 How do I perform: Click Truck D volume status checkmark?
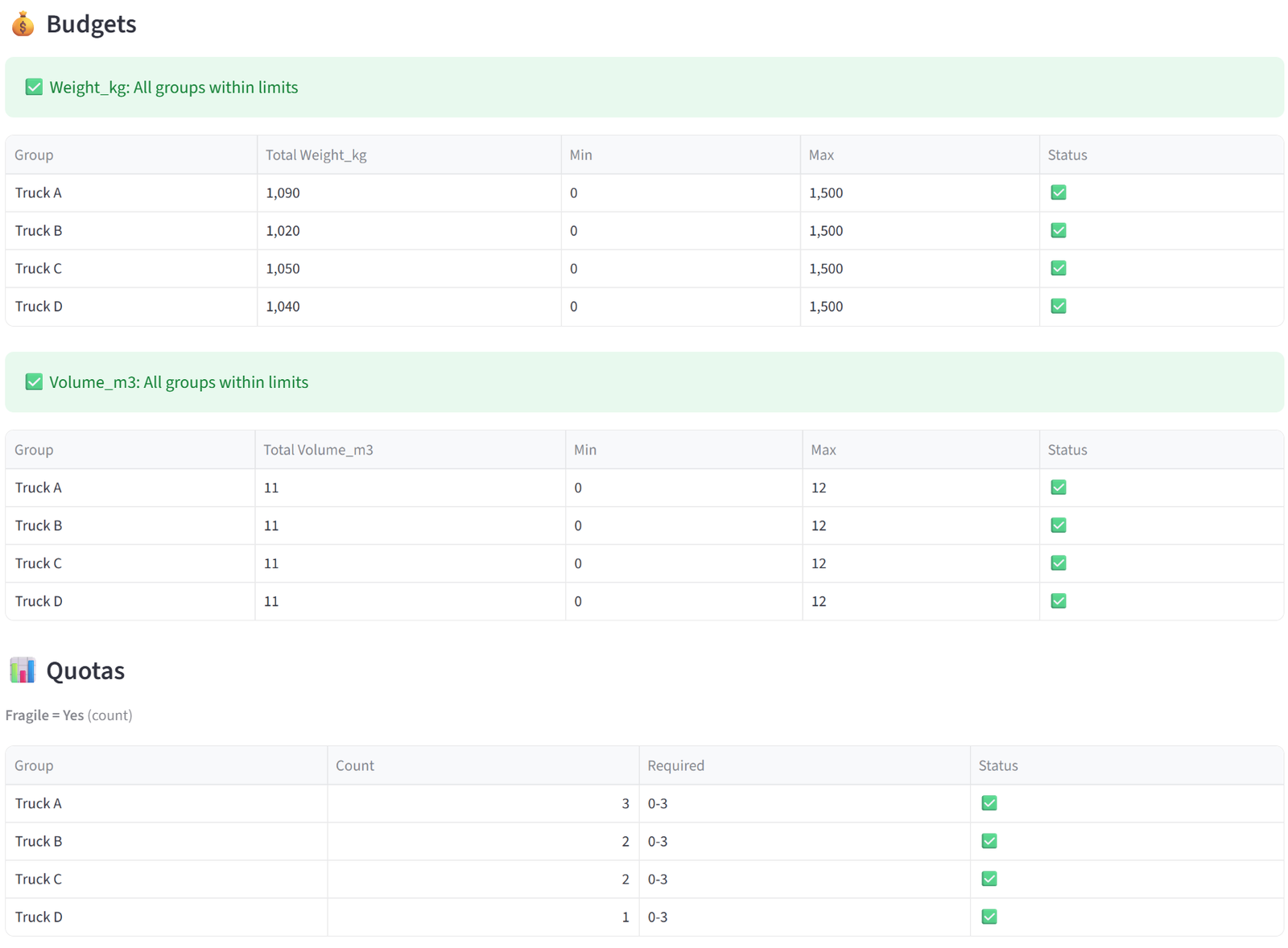tap(1059, 600)
